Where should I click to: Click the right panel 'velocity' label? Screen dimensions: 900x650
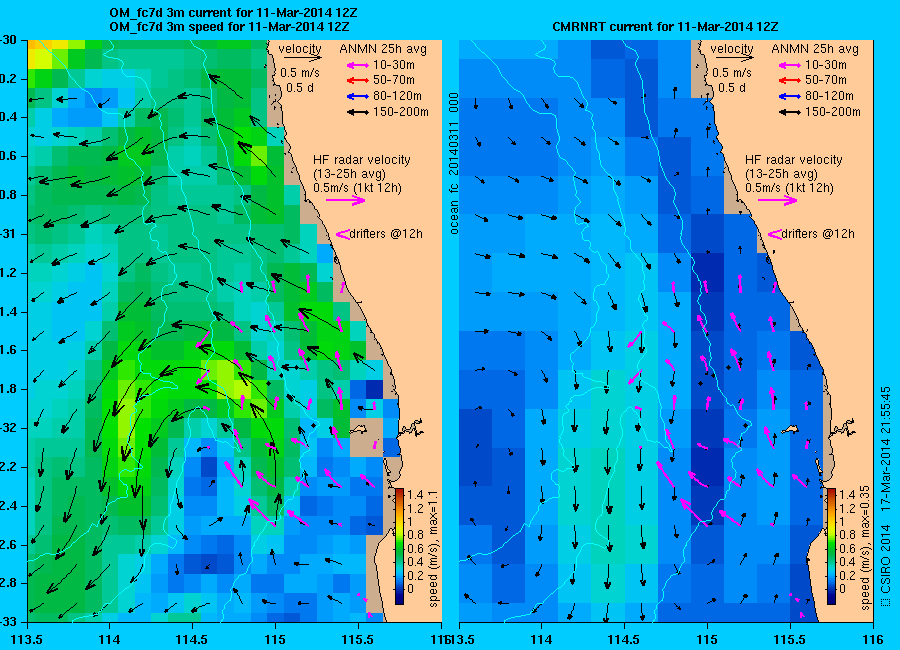tap(731, 49)
